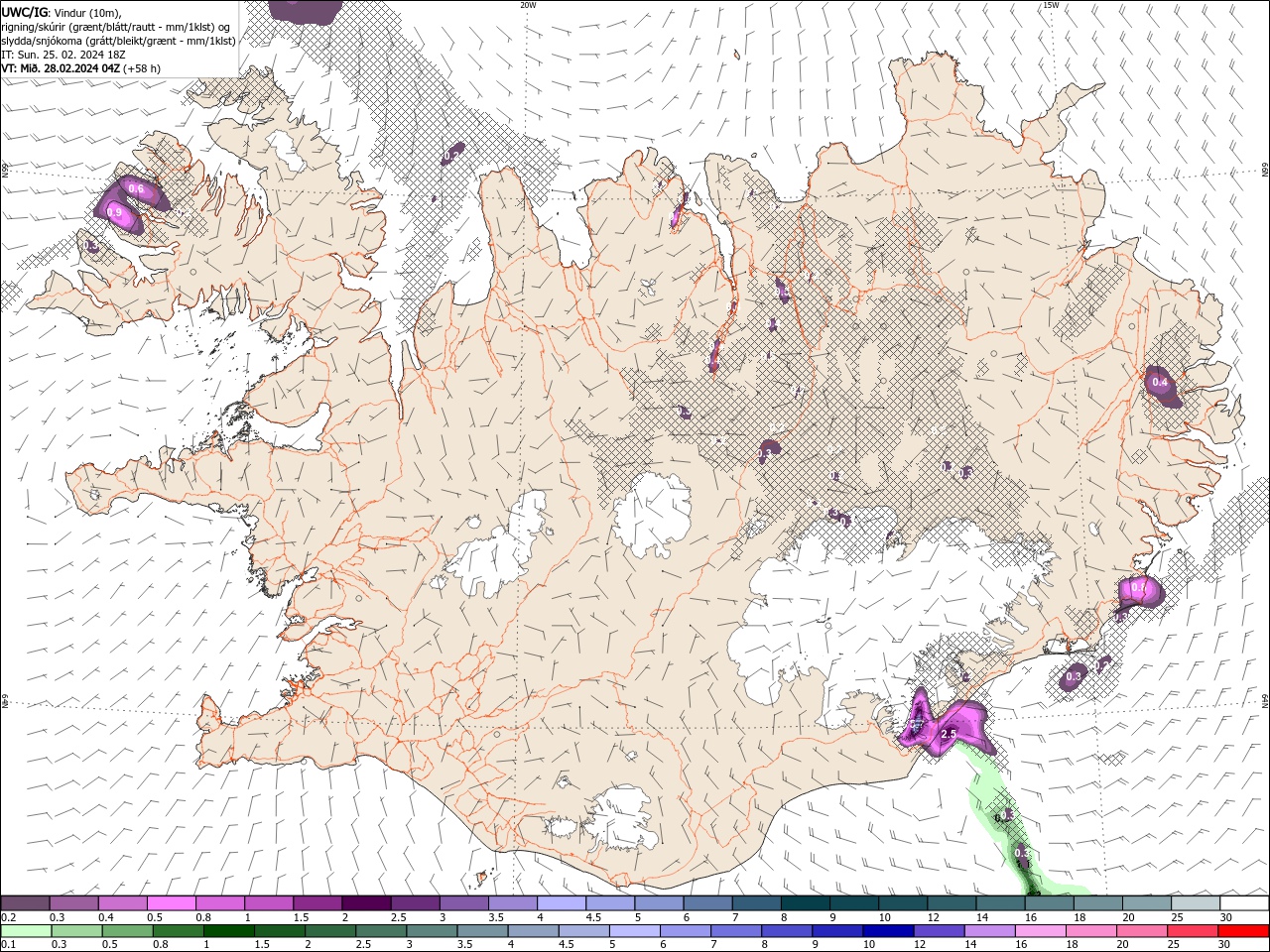
Task: Click the '0.4' precipitation label in the east
Action: pyautogui.click(x=1159, y=383)
